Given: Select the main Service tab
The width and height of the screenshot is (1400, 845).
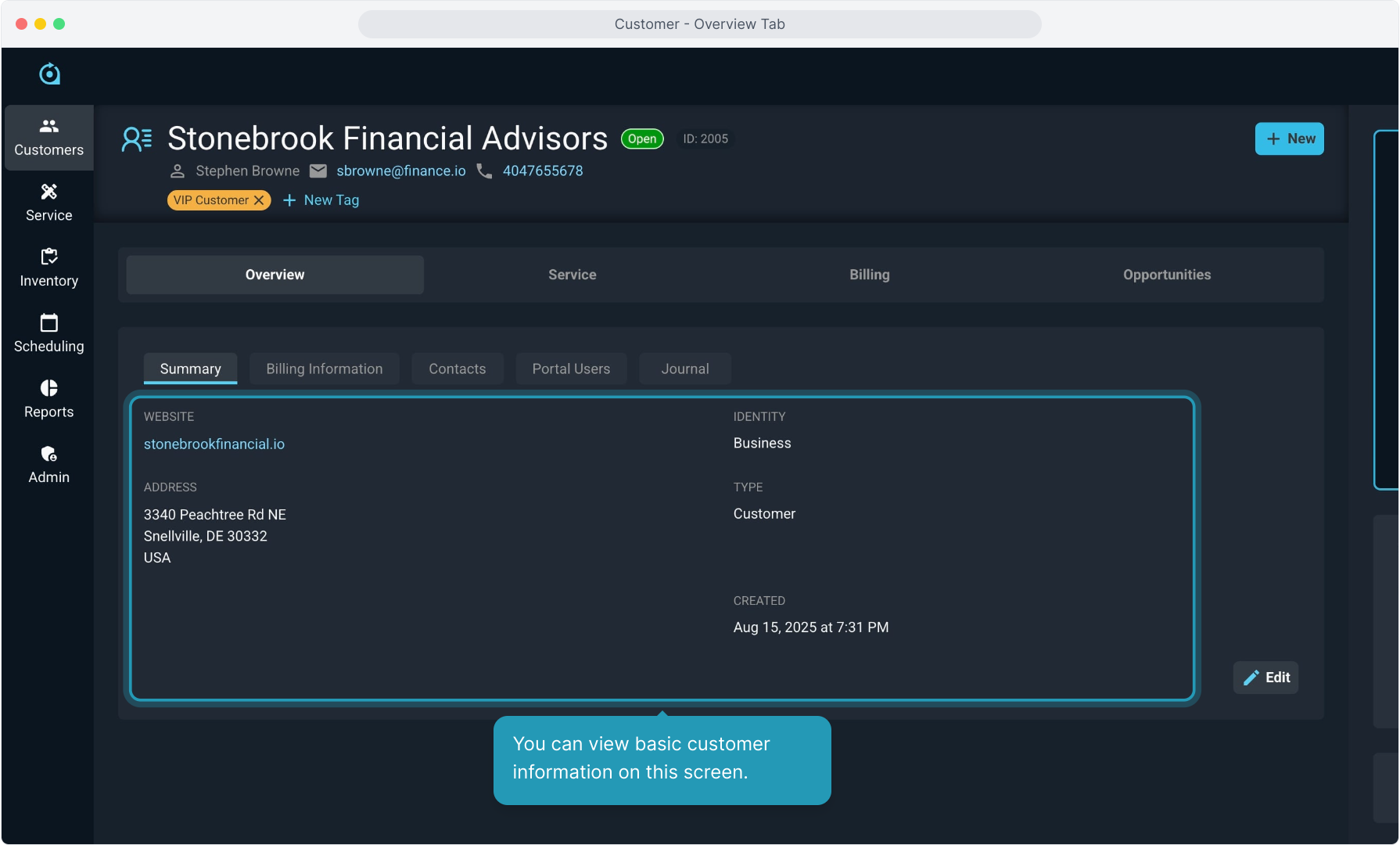Looking at the screenshot, I should tap(572, 275).
